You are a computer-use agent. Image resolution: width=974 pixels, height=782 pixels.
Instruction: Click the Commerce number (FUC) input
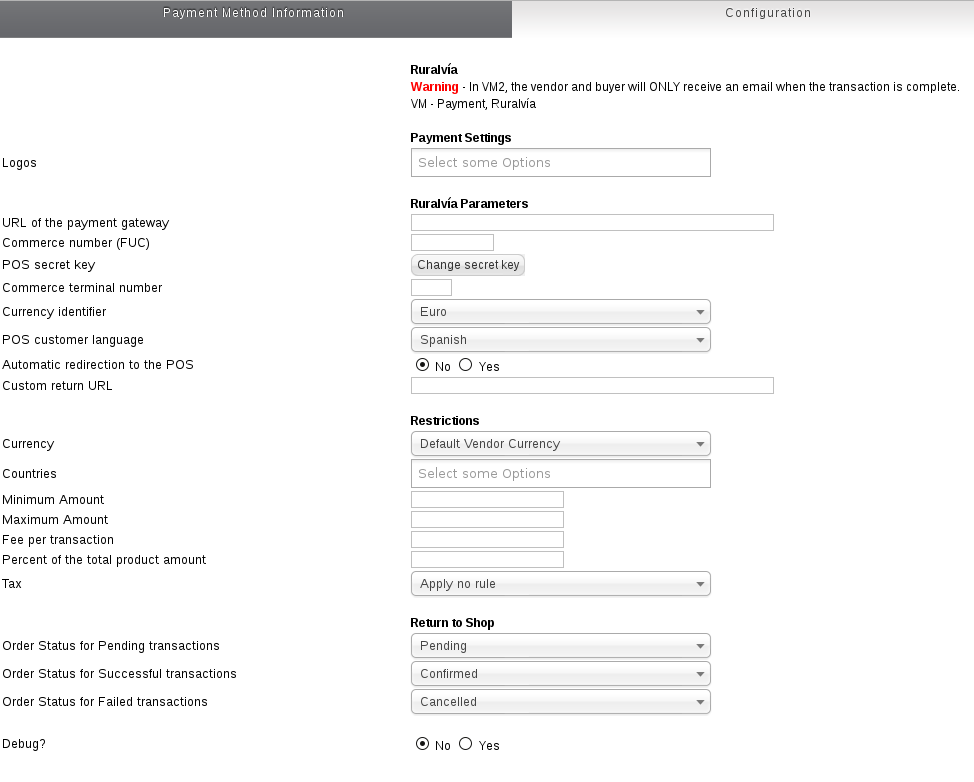(x=452, y=243)
